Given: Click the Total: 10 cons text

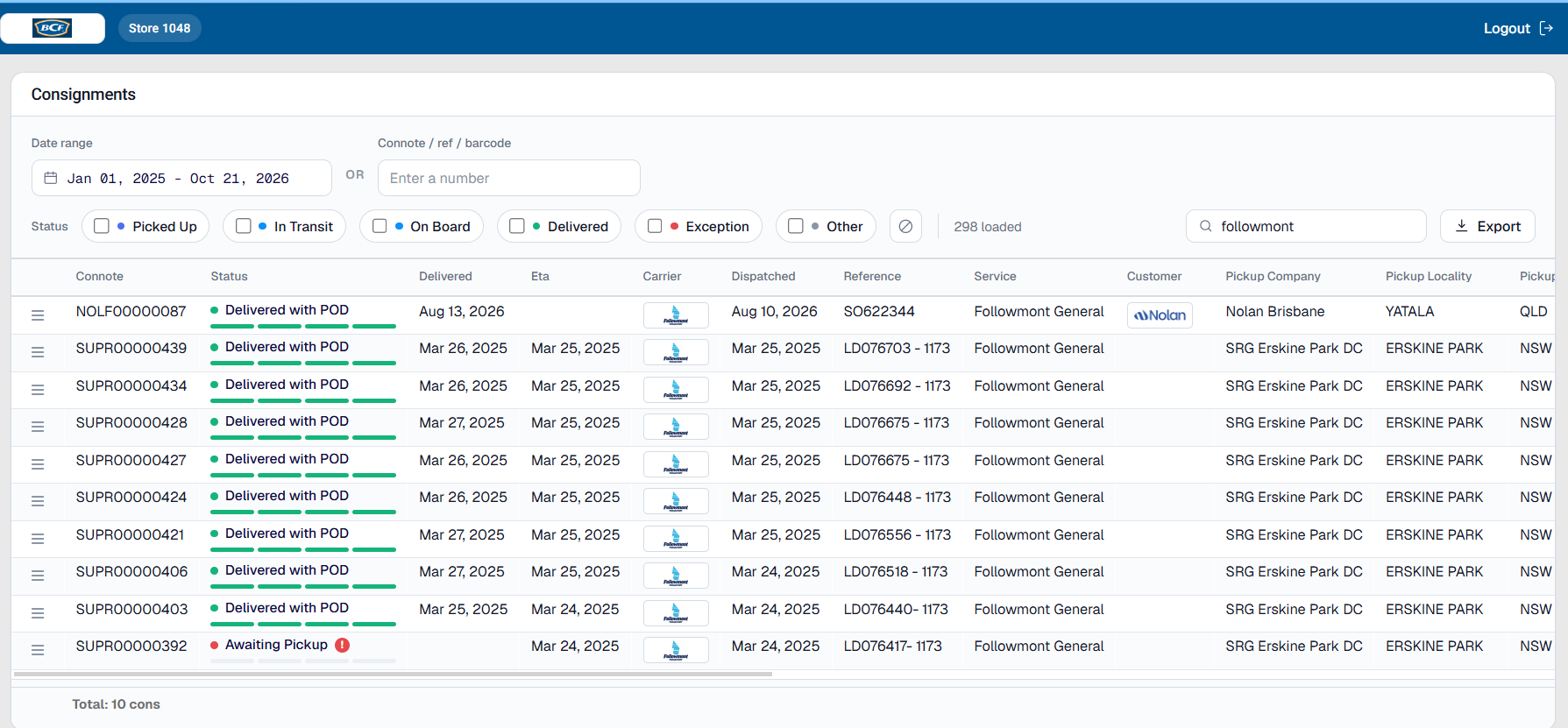Looking at the screenshot, I should tap(116, 704).
